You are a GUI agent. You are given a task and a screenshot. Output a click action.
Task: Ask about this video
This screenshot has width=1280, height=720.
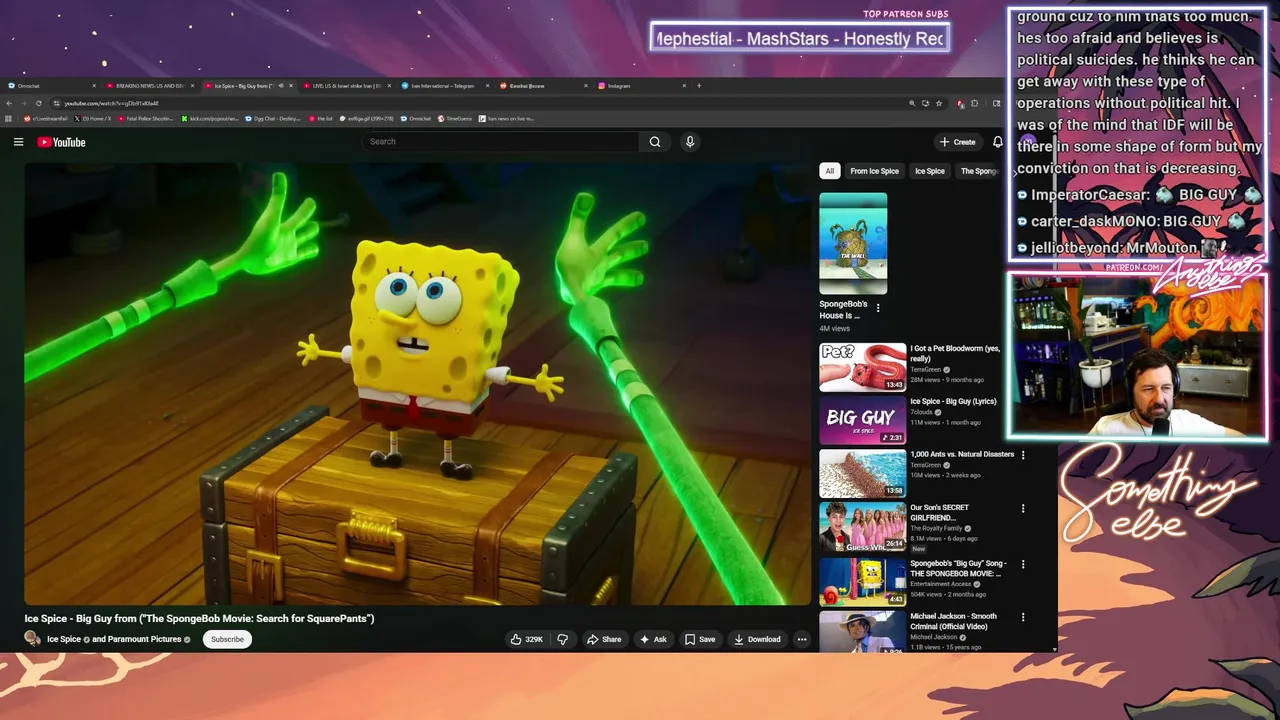coord(653,639)
